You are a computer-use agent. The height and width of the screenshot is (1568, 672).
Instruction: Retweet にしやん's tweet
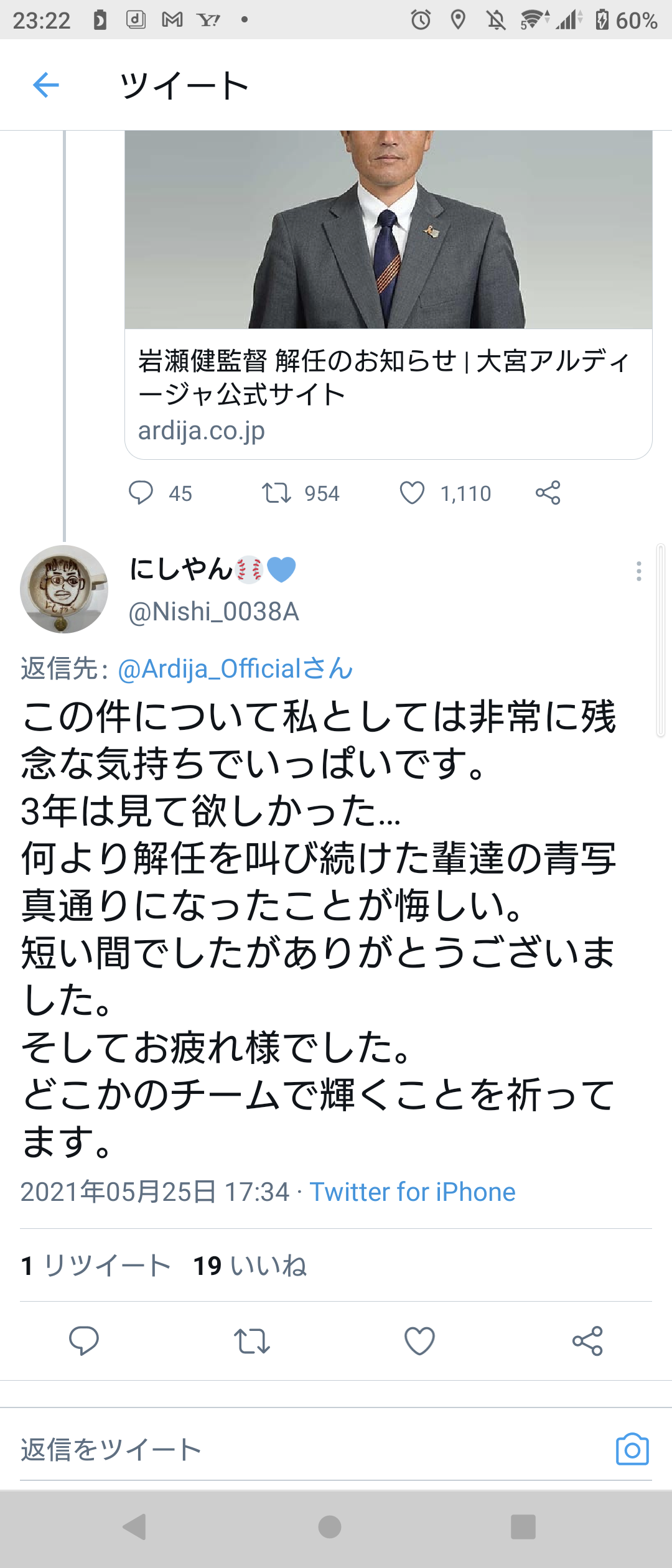[252, 1340]
